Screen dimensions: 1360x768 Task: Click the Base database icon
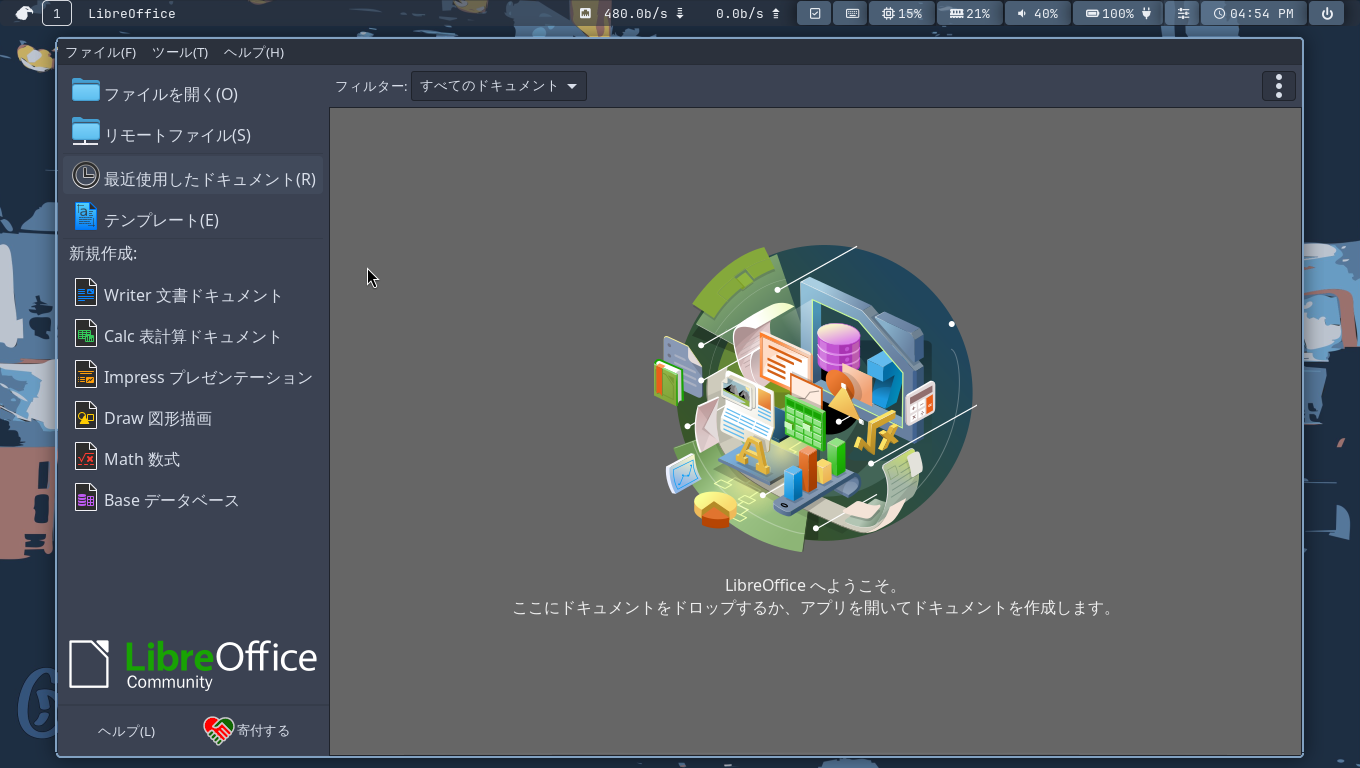[86, 498]
